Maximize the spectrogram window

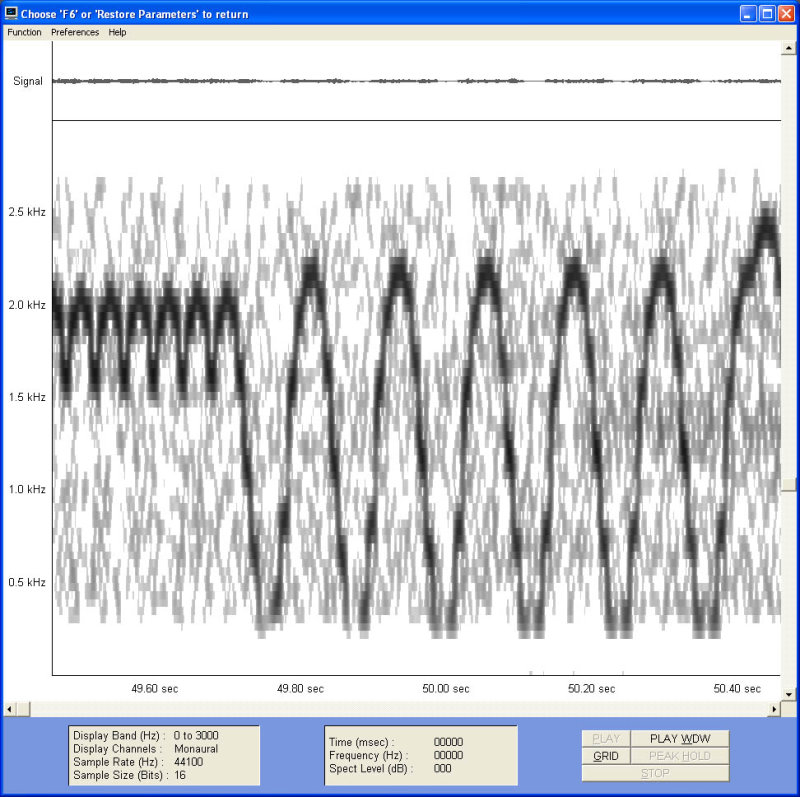[x=767, y=14]
